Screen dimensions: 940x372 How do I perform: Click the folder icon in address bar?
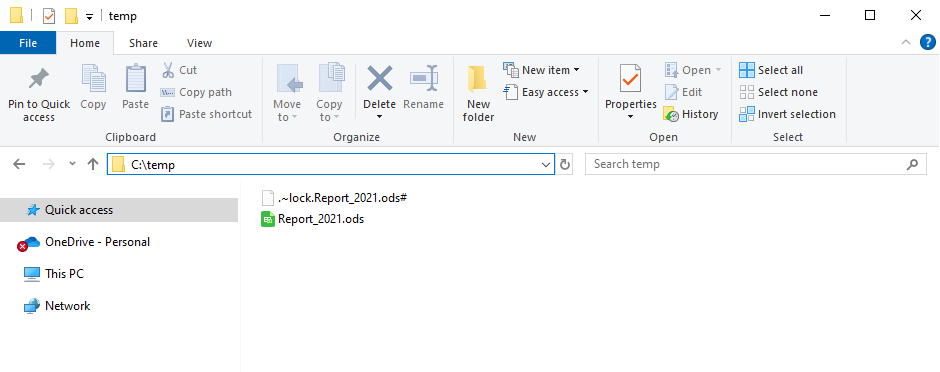(118, 164)
